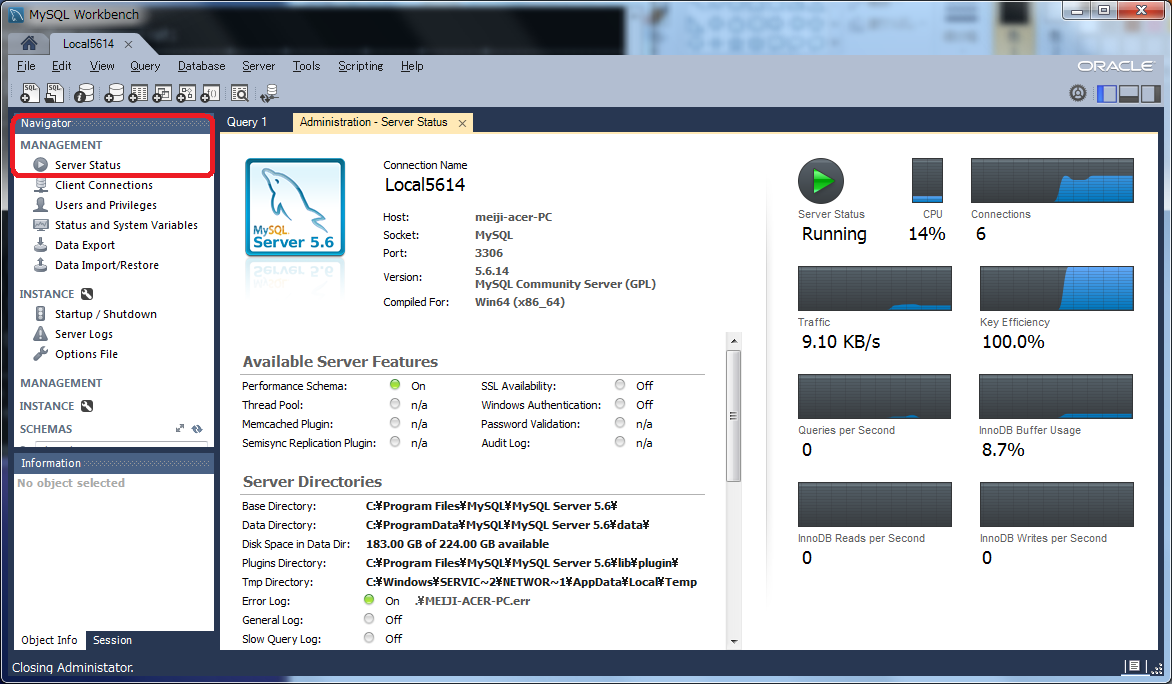Close the Local5614 connection tab
The image size is (1172, 684).
129,44
